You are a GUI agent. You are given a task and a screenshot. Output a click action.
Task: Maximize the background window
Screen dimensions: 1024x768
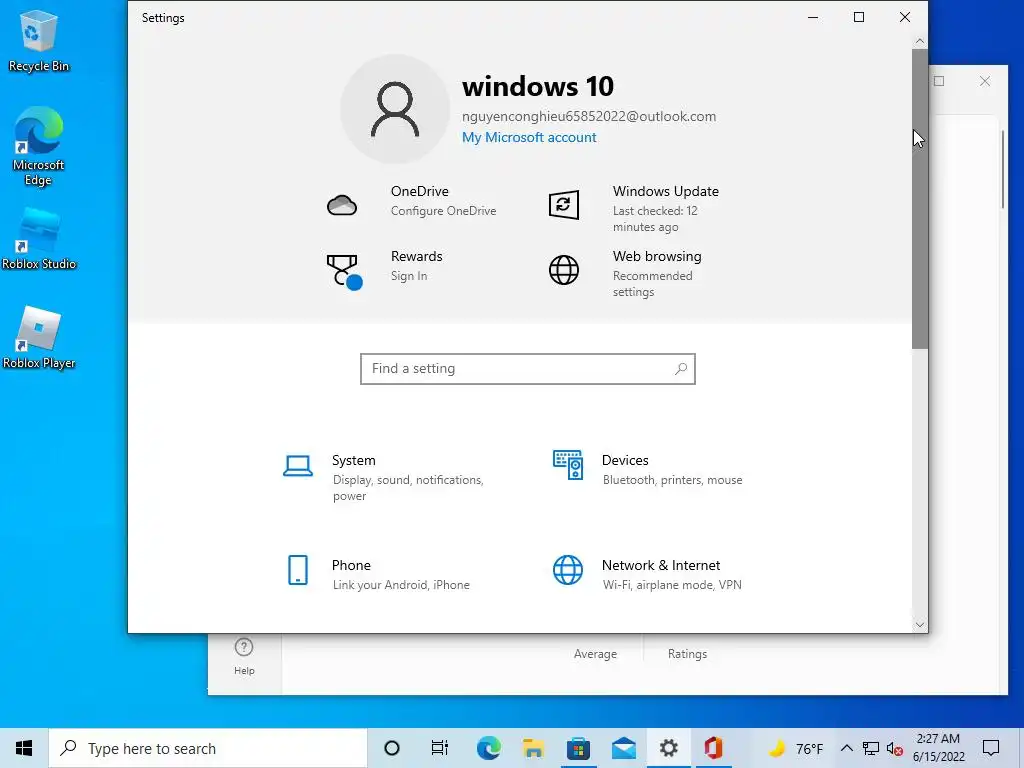click(939, 81)
